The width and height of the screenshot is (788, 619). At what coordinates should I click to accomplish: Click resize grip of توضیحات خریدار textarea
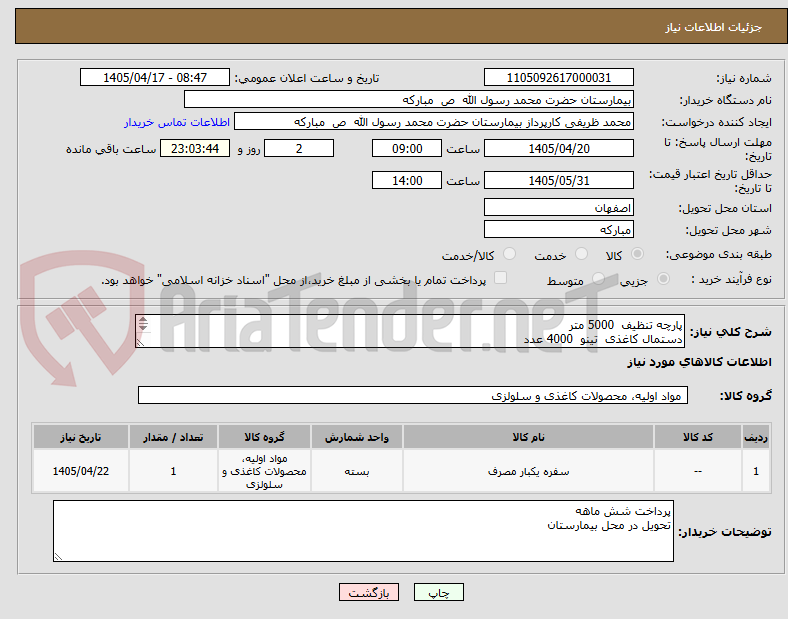click(58, 556)
